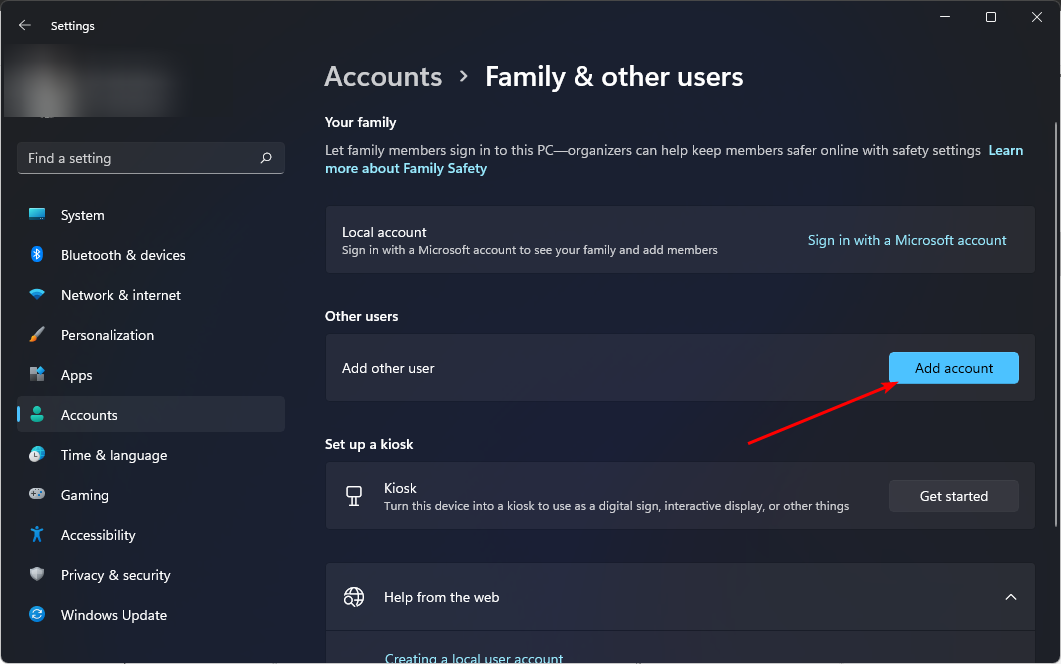Click the Find a setting search box

(140, 158)
